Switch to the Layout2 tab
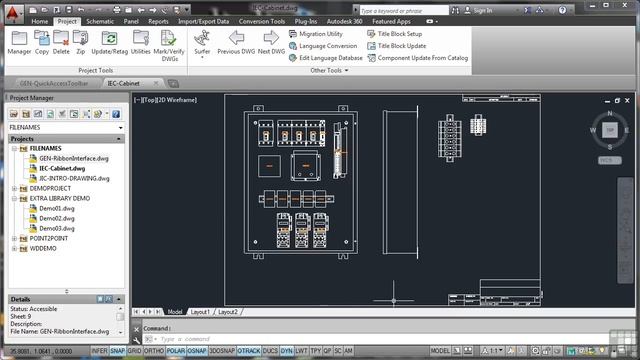This screenshot has width=640, height=360. [x=228, y=312]
